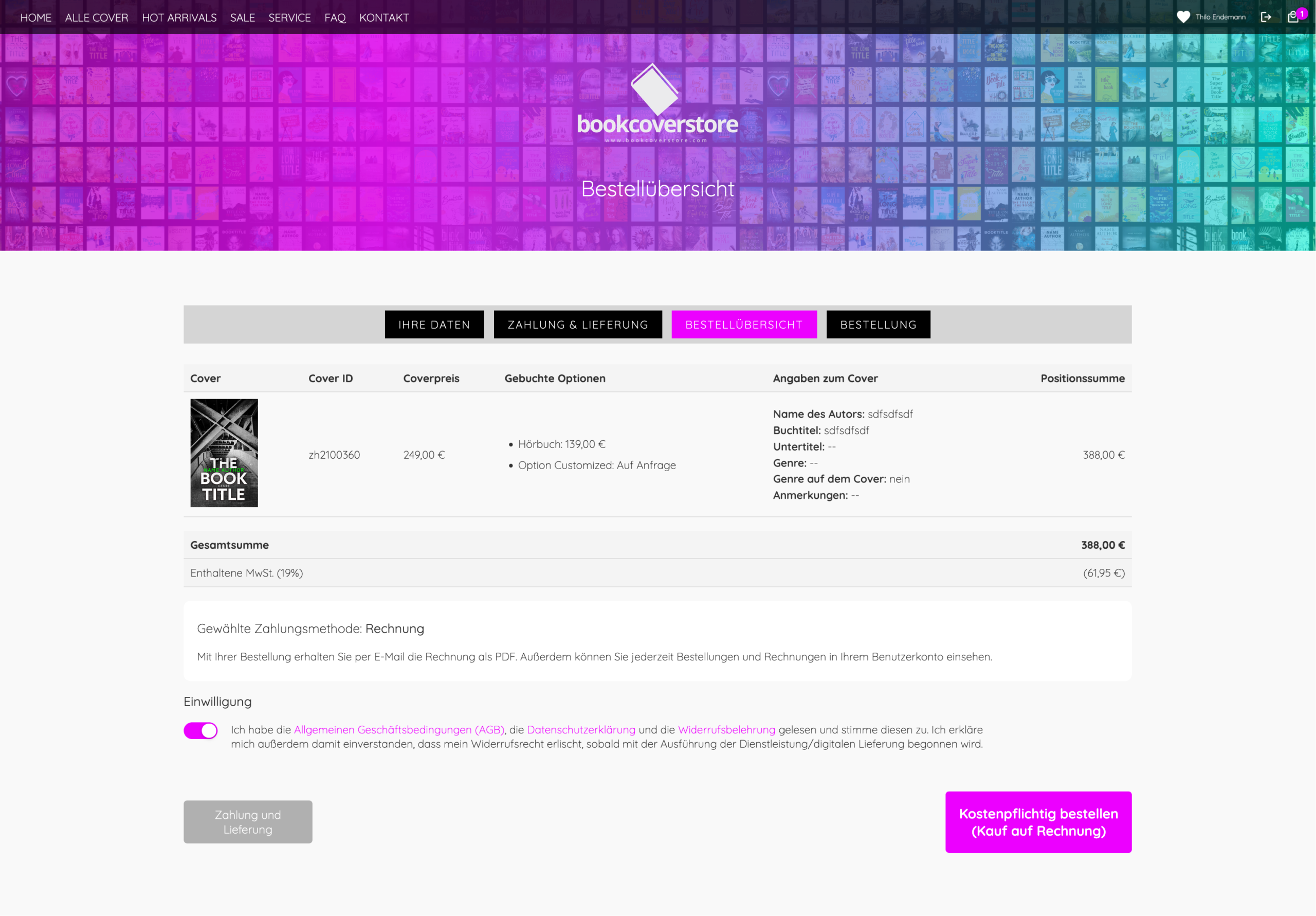Open the Datenschutzerklärung link
The height and width of the screenshot is (916, 1316).
tap(580, 730)
